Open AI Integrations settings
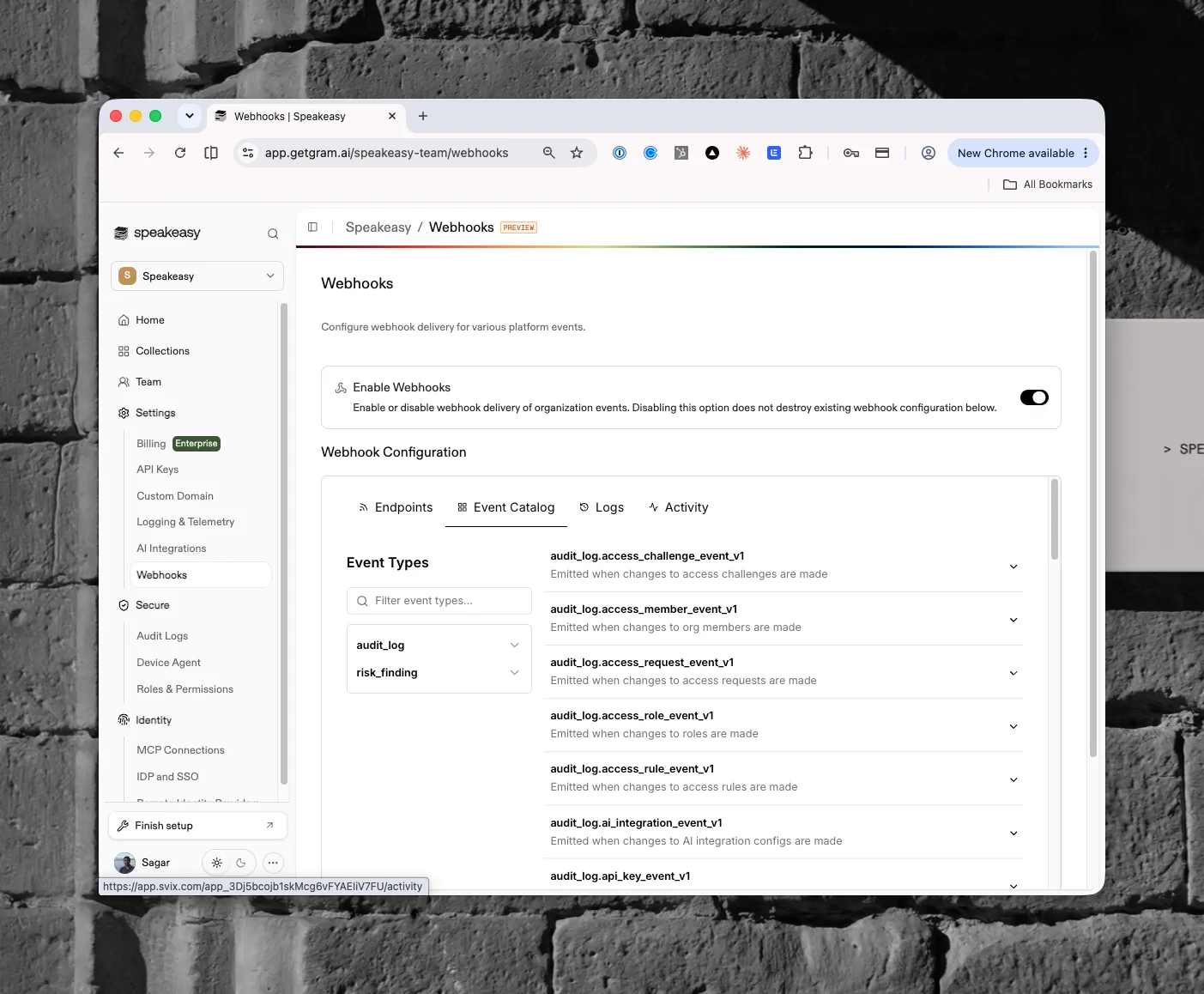The height and width of the screenshot is (994, 1204). tap(172, 549)
